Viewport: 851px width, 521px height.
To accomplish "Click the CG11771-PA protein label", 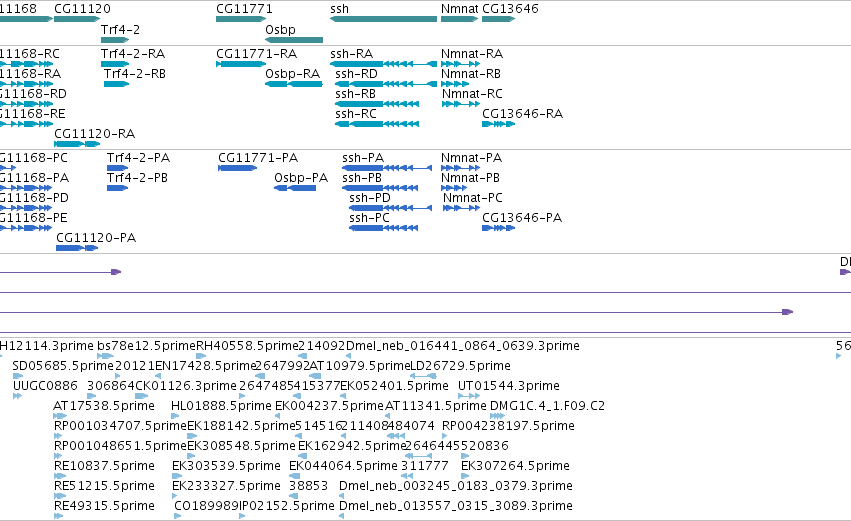I will pos(258,158).
